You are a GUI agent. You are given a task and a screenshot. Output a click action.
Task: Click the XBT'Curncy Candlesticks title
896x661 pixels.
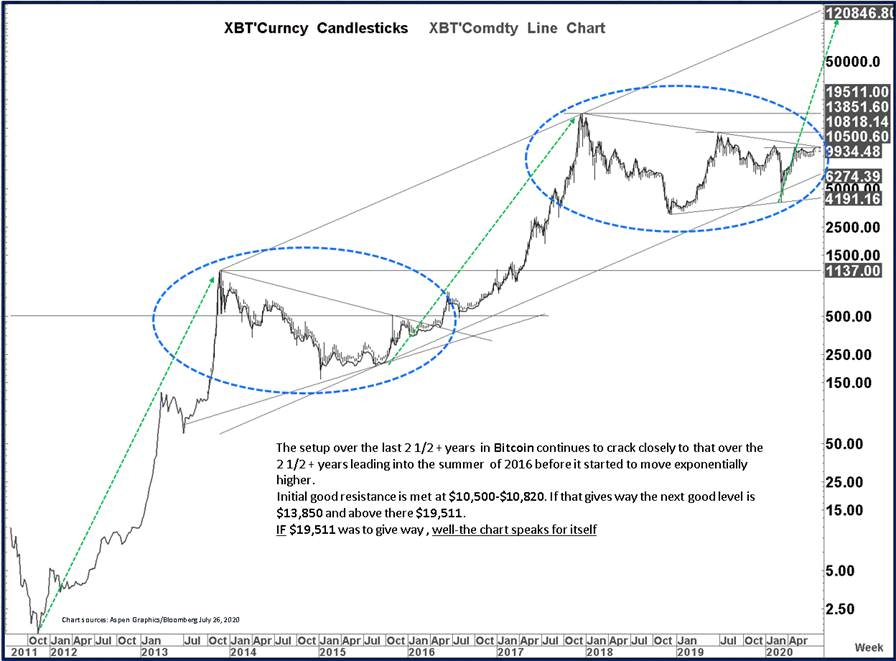coord(315,28)
